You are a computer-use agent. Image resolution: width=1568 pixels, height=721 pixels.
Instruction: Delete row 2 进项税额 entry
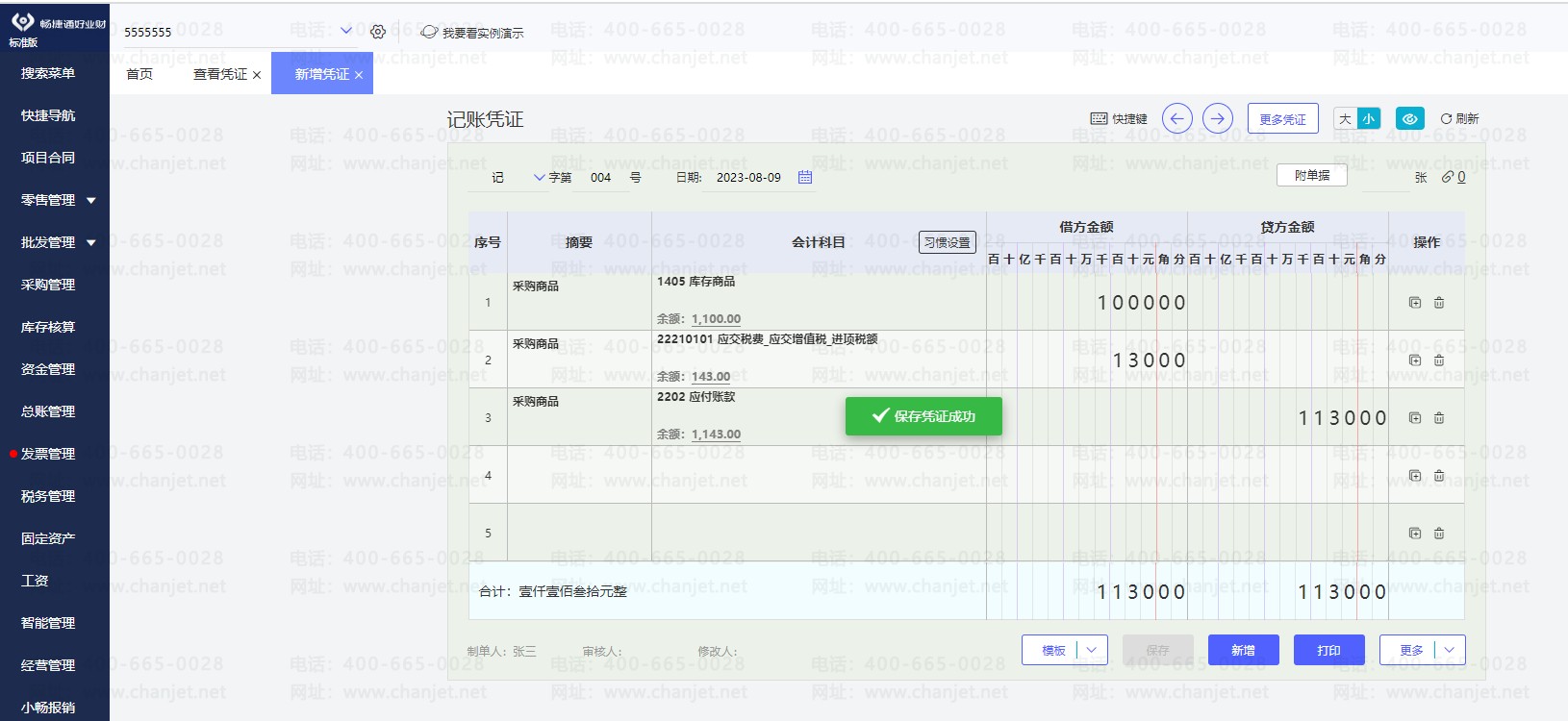click(1439, 360)
